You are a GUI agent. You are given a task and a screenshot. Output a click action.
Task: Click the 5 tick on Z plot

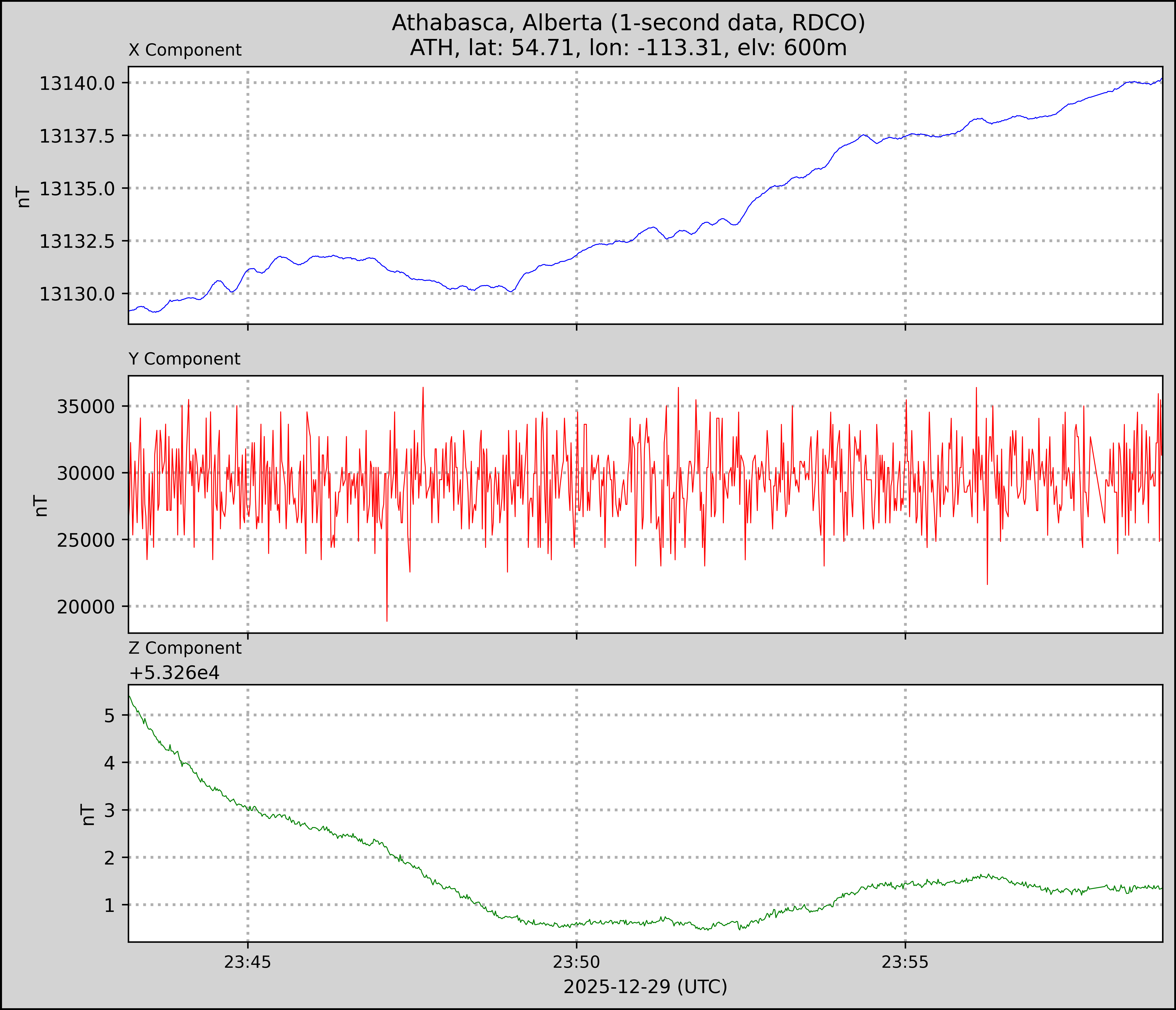109,716
